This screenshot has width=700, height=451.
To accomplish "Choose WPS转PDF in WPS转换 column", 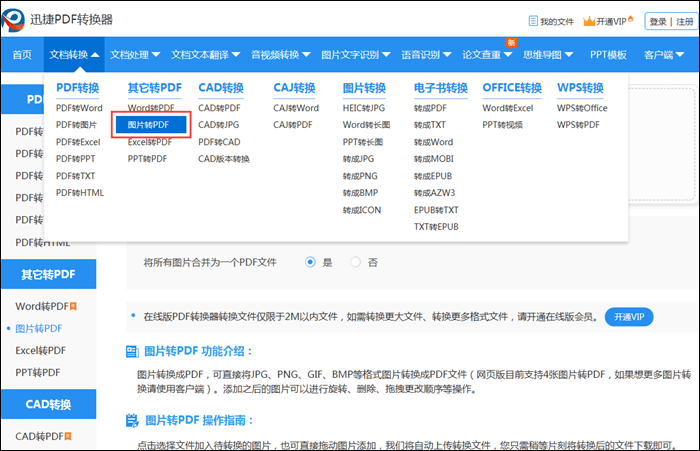I will click(578, 125).
